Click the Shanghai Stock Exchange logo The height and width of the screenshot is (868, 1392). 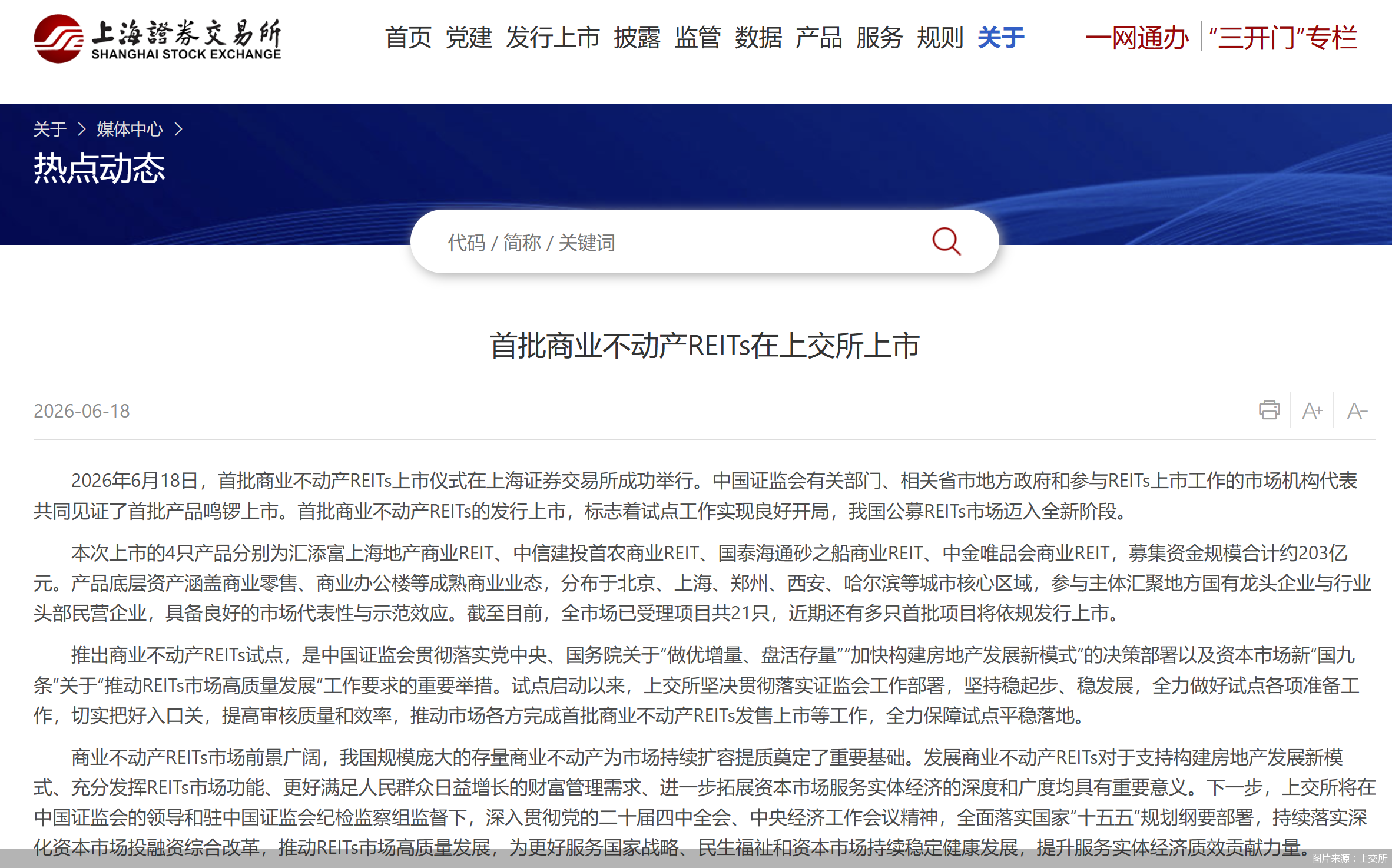(157, 39)
